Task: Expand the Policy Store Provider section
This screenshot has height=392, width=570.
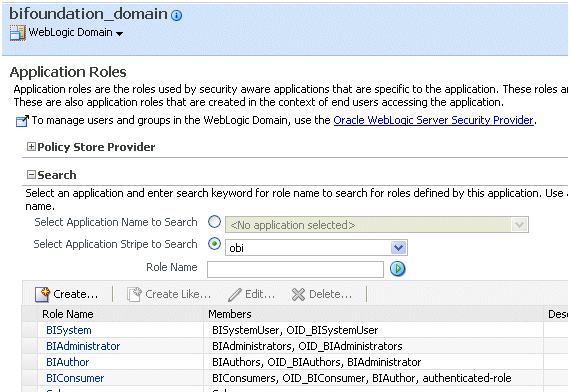Action: (x=31, y=147)
